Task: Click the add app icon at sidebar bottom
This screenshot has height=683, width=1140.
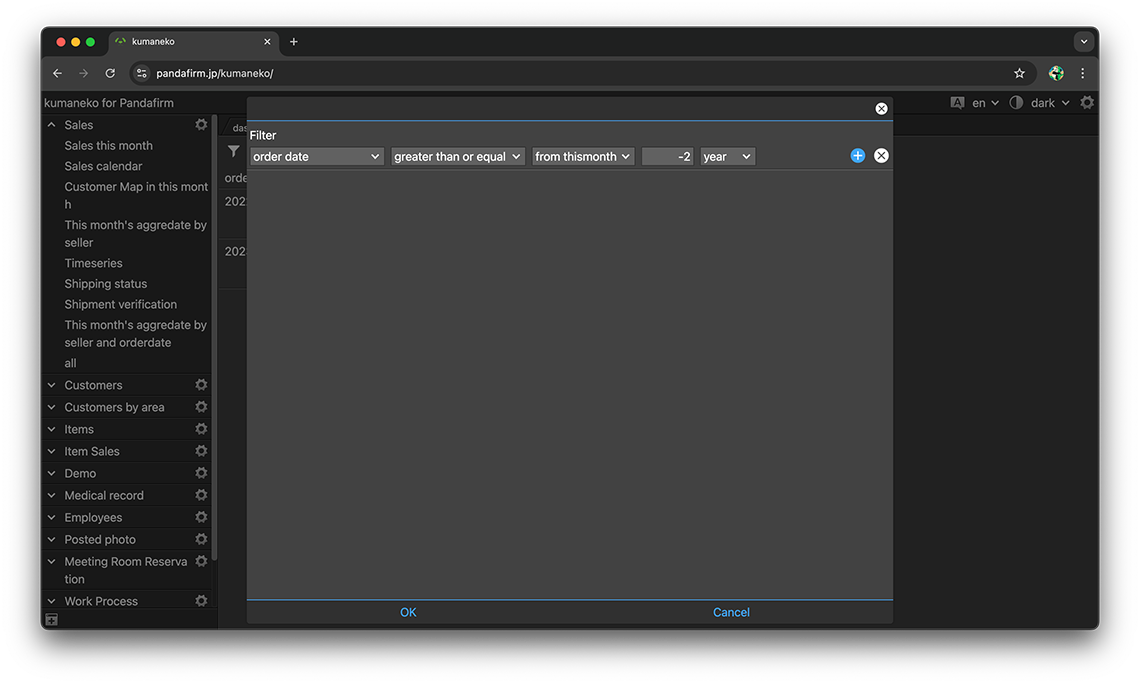Action: (52, 620)
